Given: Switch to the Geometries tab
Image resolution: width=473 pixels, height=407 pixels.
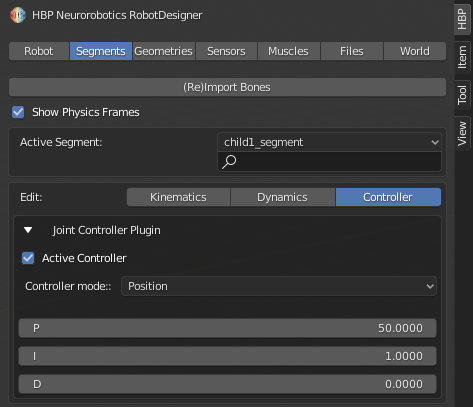Looking at the screenshot, I should [163, 51].
